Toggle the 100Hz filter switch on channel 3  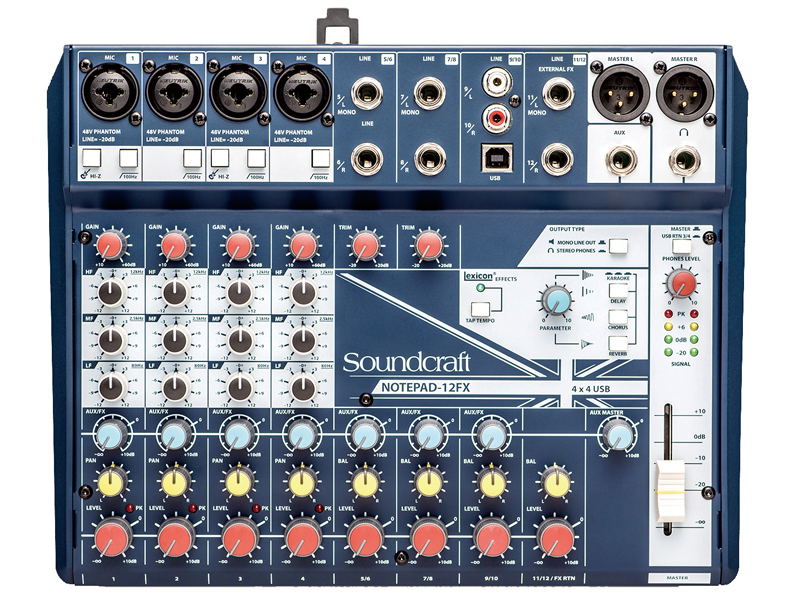(x=256, y=159)
